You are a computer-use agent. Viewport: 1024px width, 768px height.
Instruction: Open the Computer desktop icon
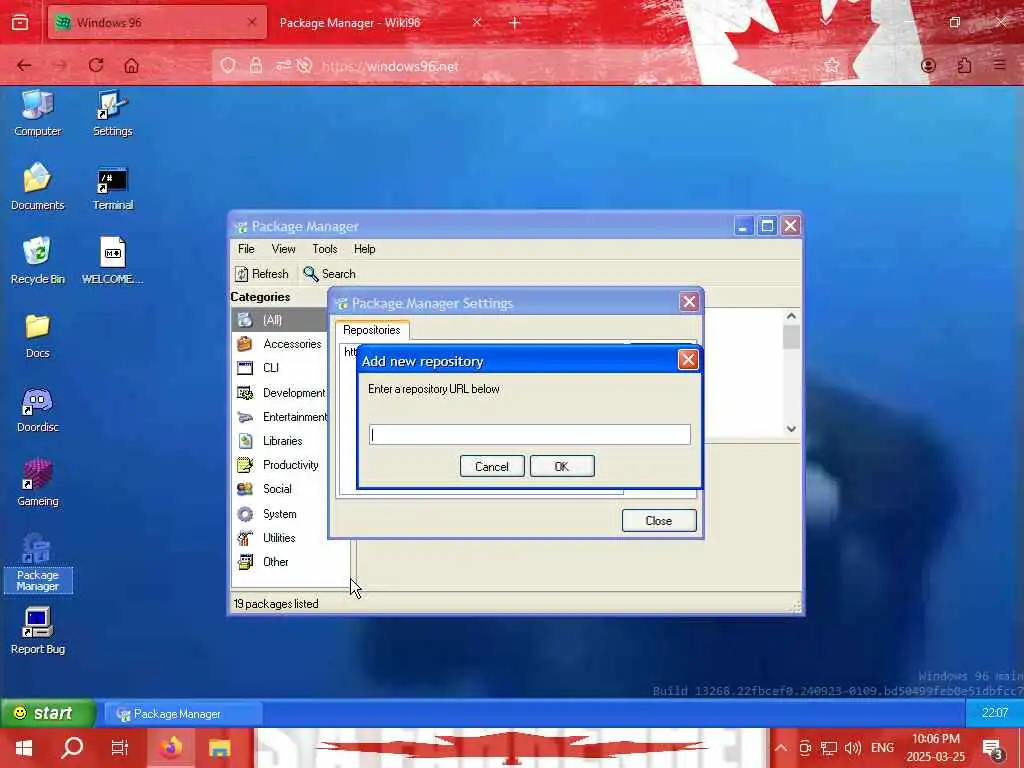point(37,113)
